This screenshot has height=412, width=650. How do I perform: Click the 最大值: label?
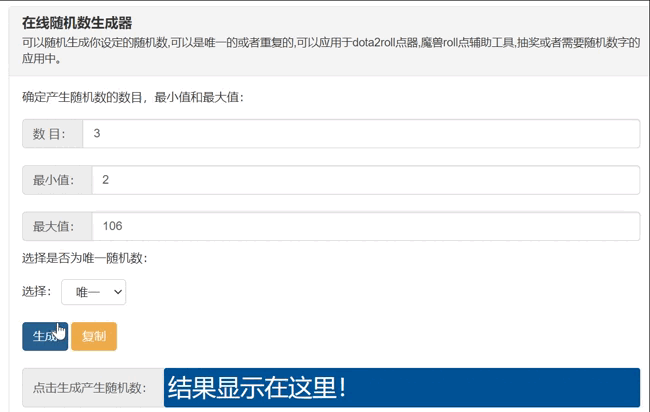click(57, 226)
